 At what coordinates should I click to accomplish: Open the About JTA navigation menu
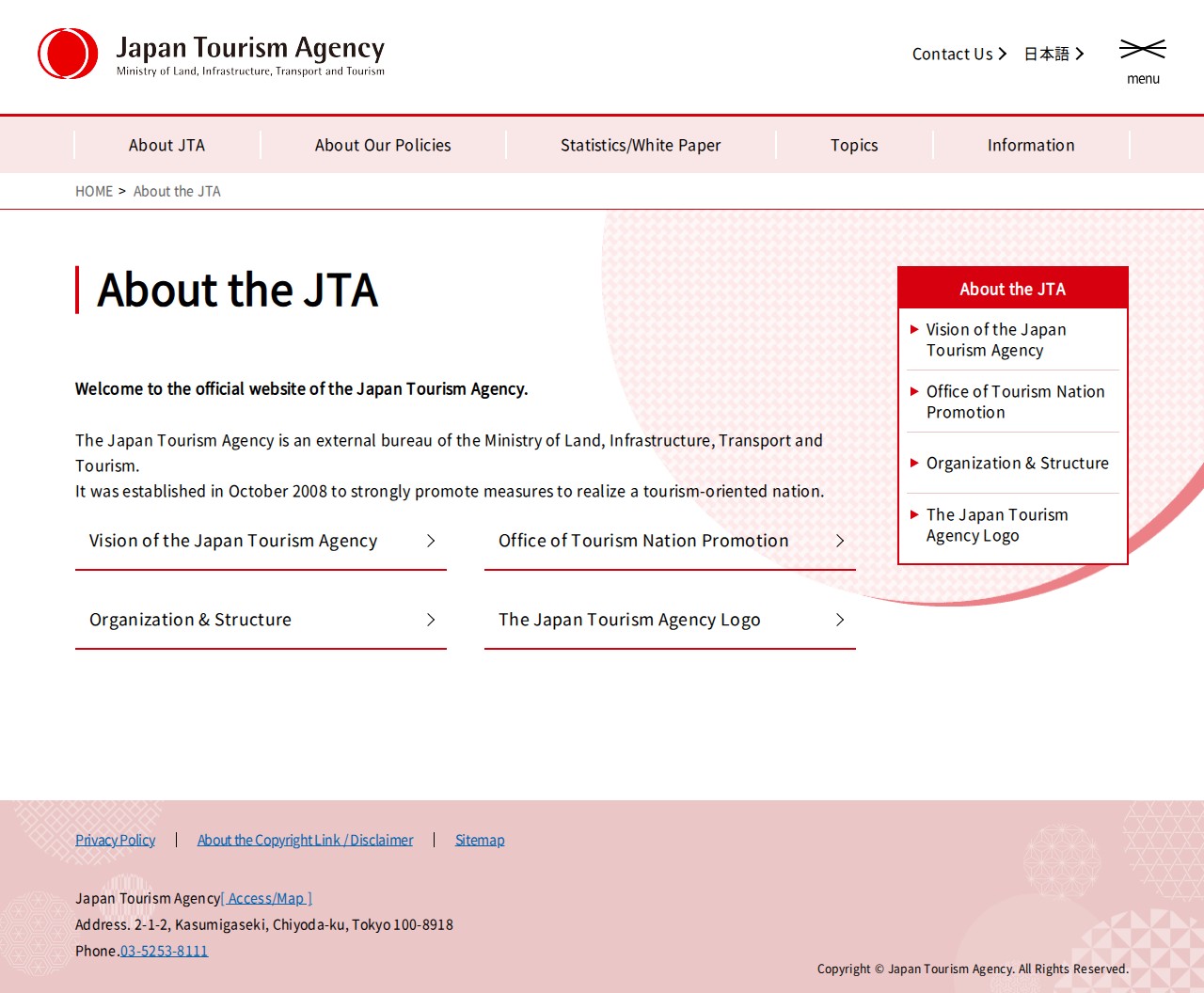coord(166,145)
